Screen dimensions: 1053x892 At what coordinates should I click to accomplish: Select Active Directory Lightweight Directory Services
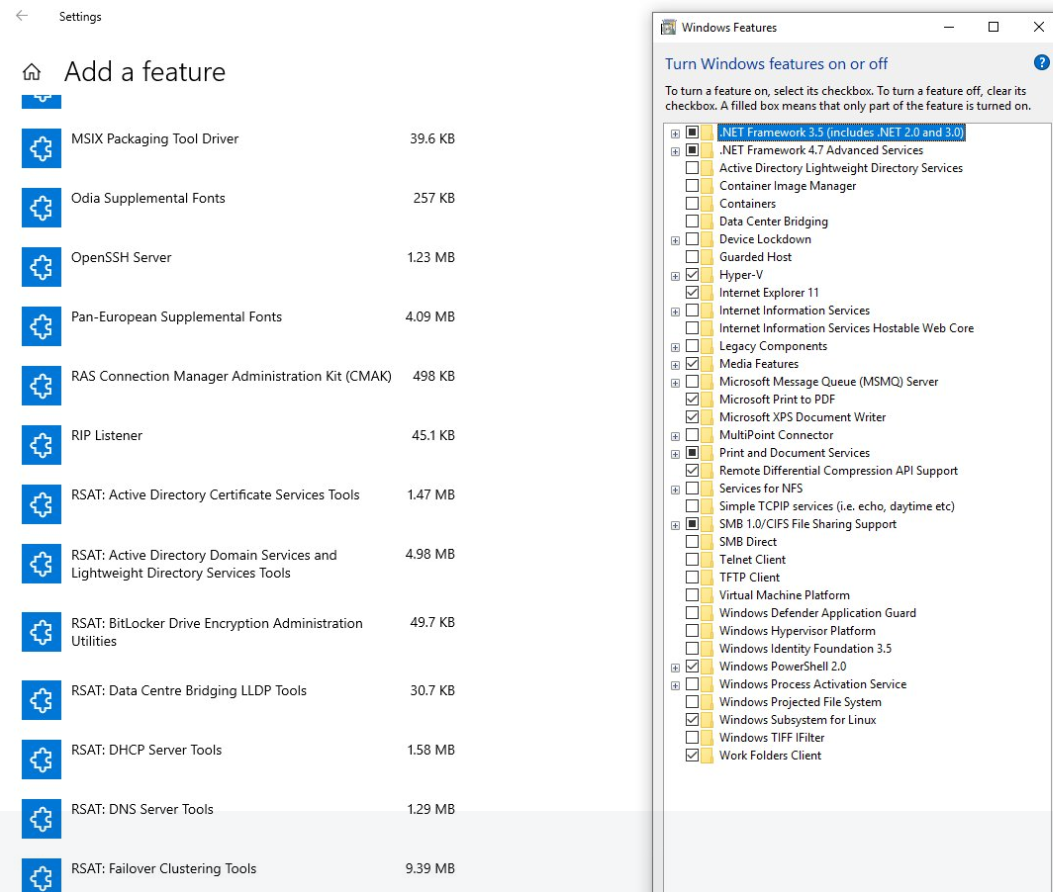tap(841, 168)
